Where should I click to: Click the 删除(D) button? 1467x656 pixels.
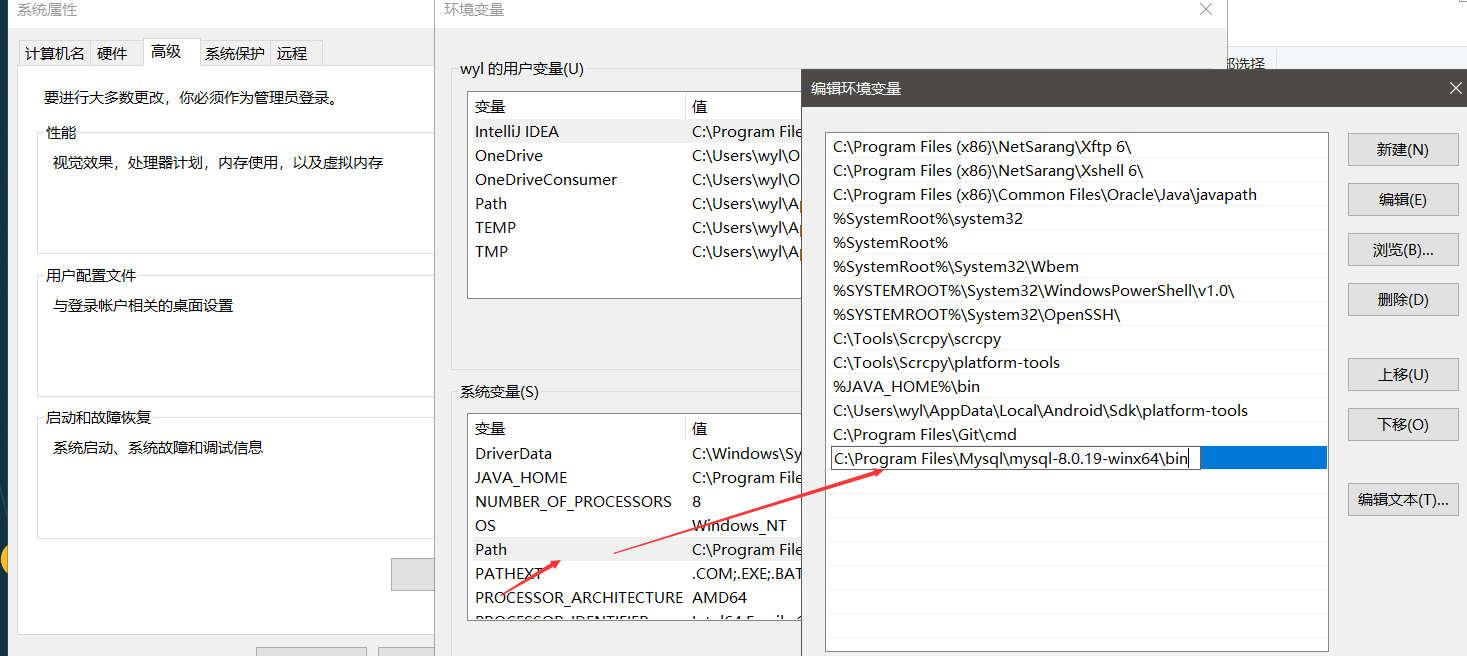(x=1402, y=300)
